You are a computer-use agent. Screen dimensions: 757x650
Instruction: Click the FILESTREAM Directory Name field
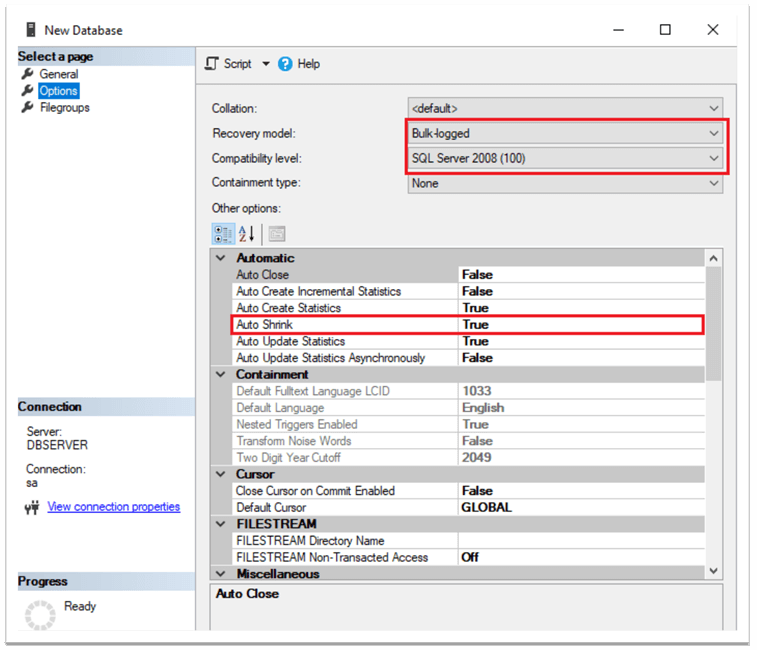tap(581, 541)
